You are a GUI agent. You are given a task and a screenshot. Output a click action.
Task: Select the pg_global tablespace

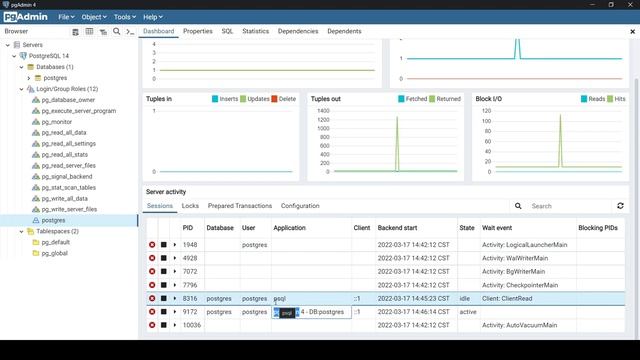point(54,253)
